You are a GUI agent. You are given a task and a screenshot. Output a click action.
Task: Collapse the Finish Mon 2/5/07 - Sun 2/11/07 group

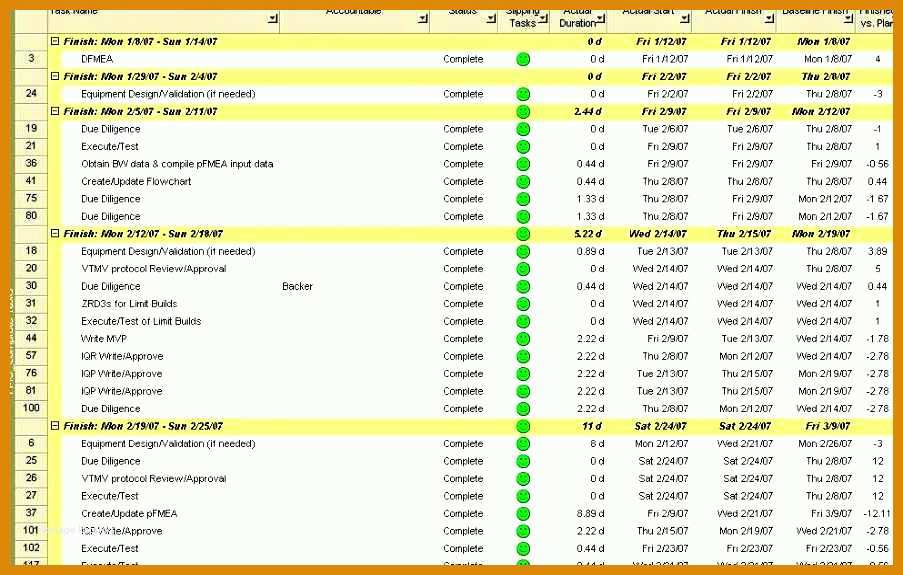click(x=55, y=111)
